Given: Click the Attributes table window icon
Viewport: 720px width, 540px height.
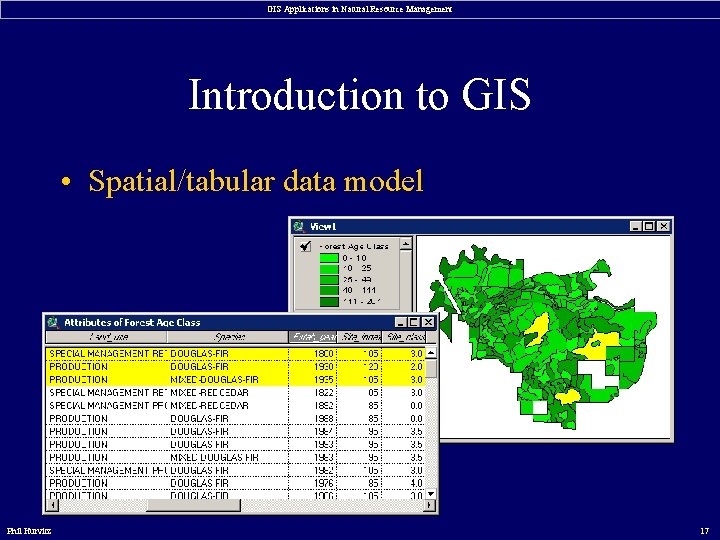Looking at the screenshot, I should (53, 322).
